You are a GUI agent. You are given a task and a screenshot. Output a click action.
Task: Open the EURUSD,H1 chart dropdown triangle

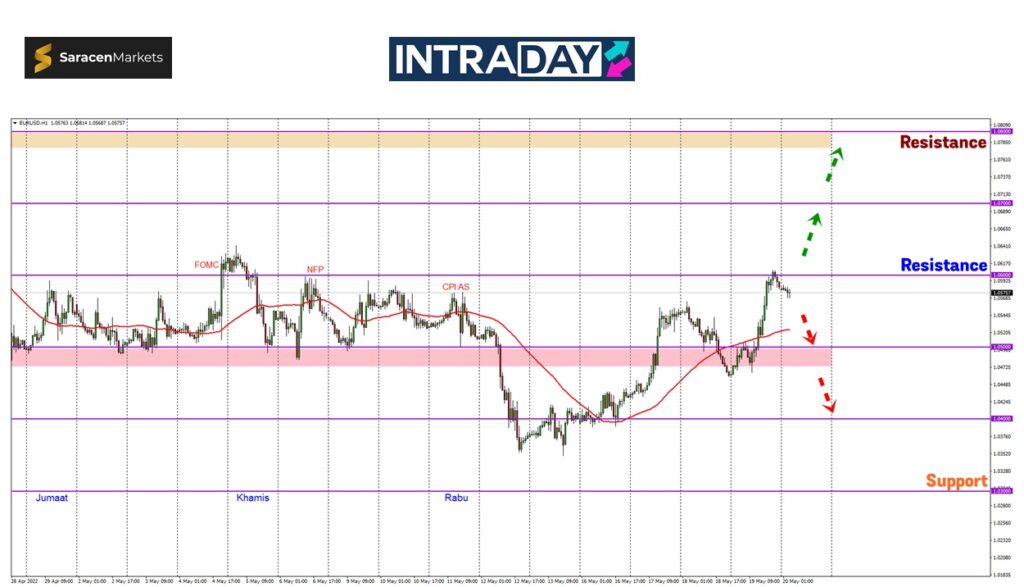(15, 123)
